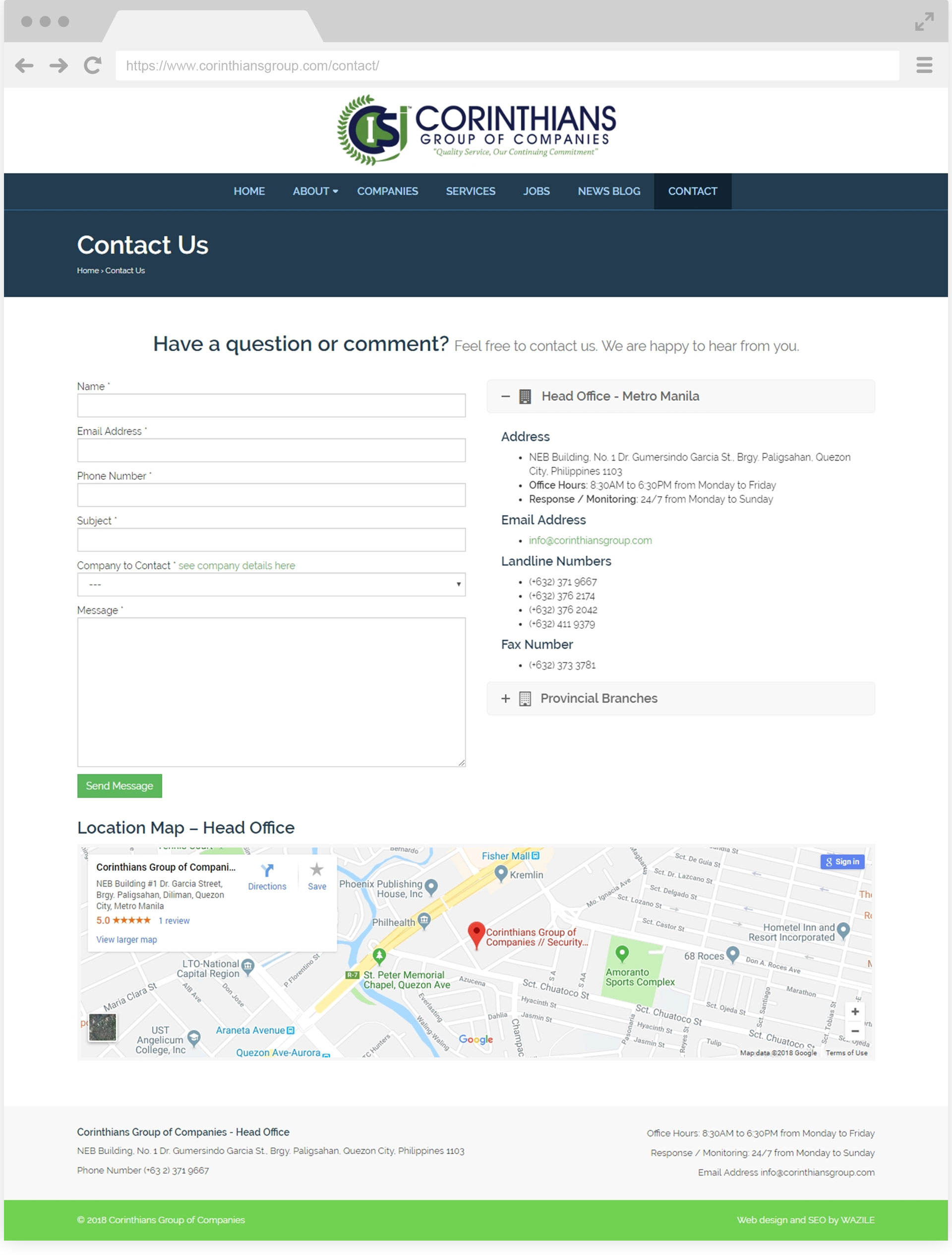Click landline number (+632) 376 2174
Viewport: 952px width, 1255px height.
point(562,596)
